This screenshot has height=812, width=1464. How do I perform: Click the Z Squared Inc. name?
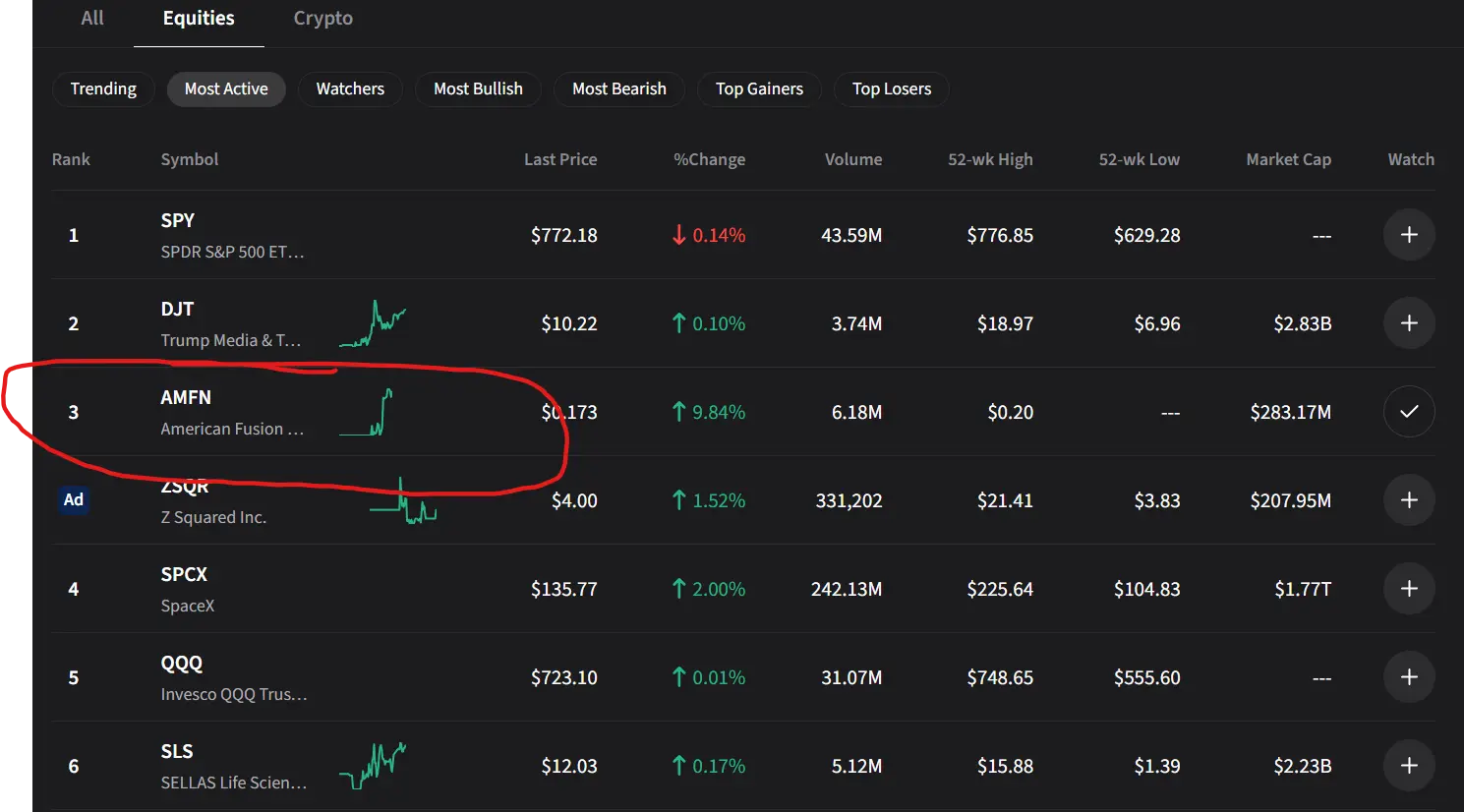(x=213, y=517)
